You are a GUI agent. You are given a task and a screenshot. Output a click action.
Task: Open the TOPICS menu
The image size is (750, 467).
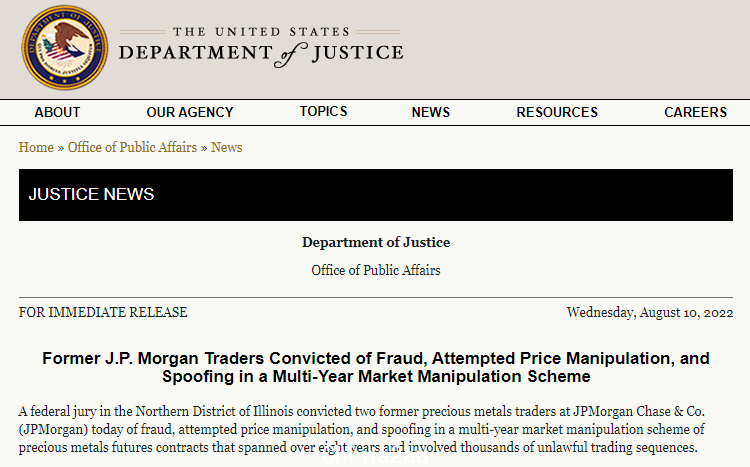point(323,111)
